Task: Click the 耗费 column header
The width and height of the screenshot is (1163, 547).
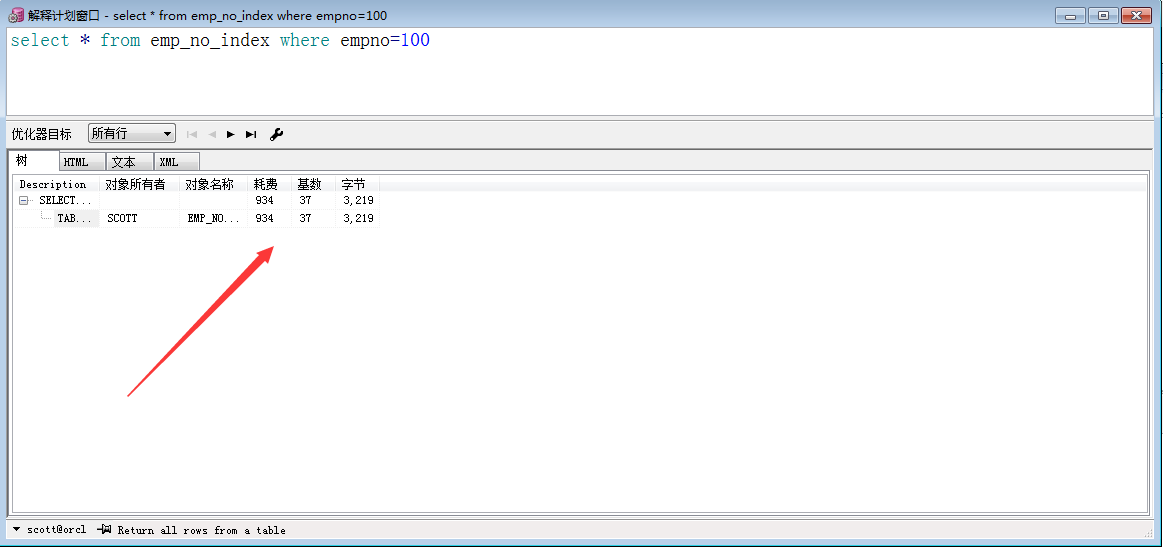Action: pos(269,184)
